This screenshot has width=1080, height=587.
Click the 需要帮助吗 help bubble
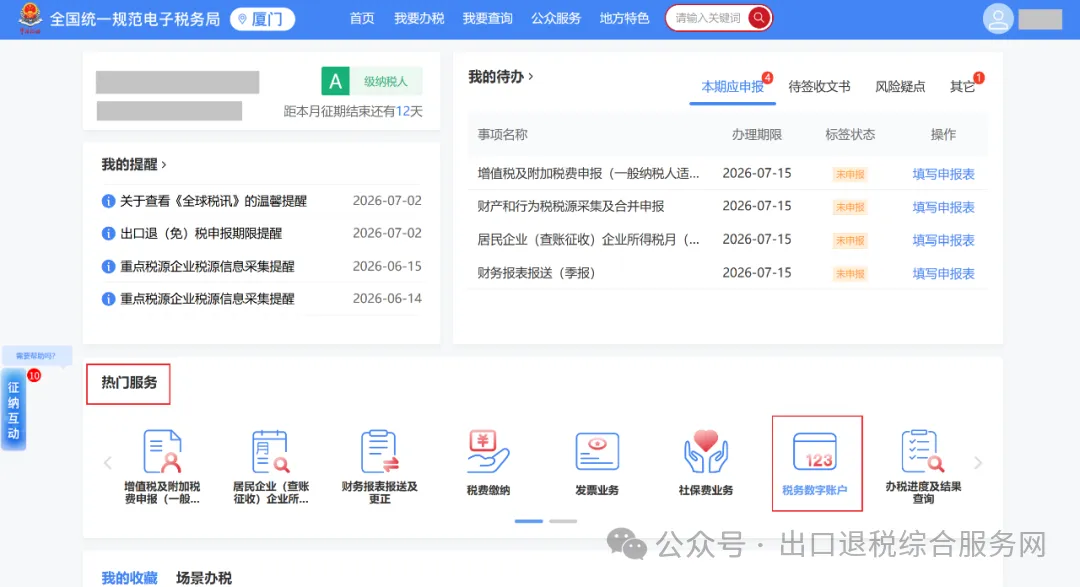point(37,356)
